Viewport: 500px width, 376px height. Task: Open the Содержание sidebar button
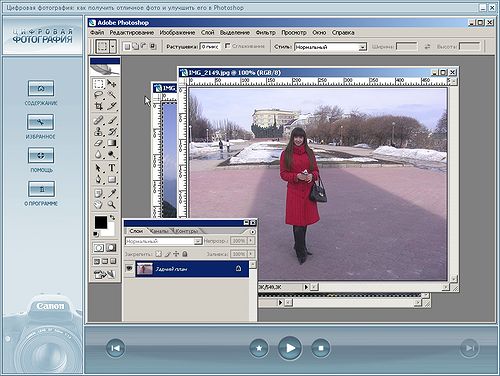41,88
